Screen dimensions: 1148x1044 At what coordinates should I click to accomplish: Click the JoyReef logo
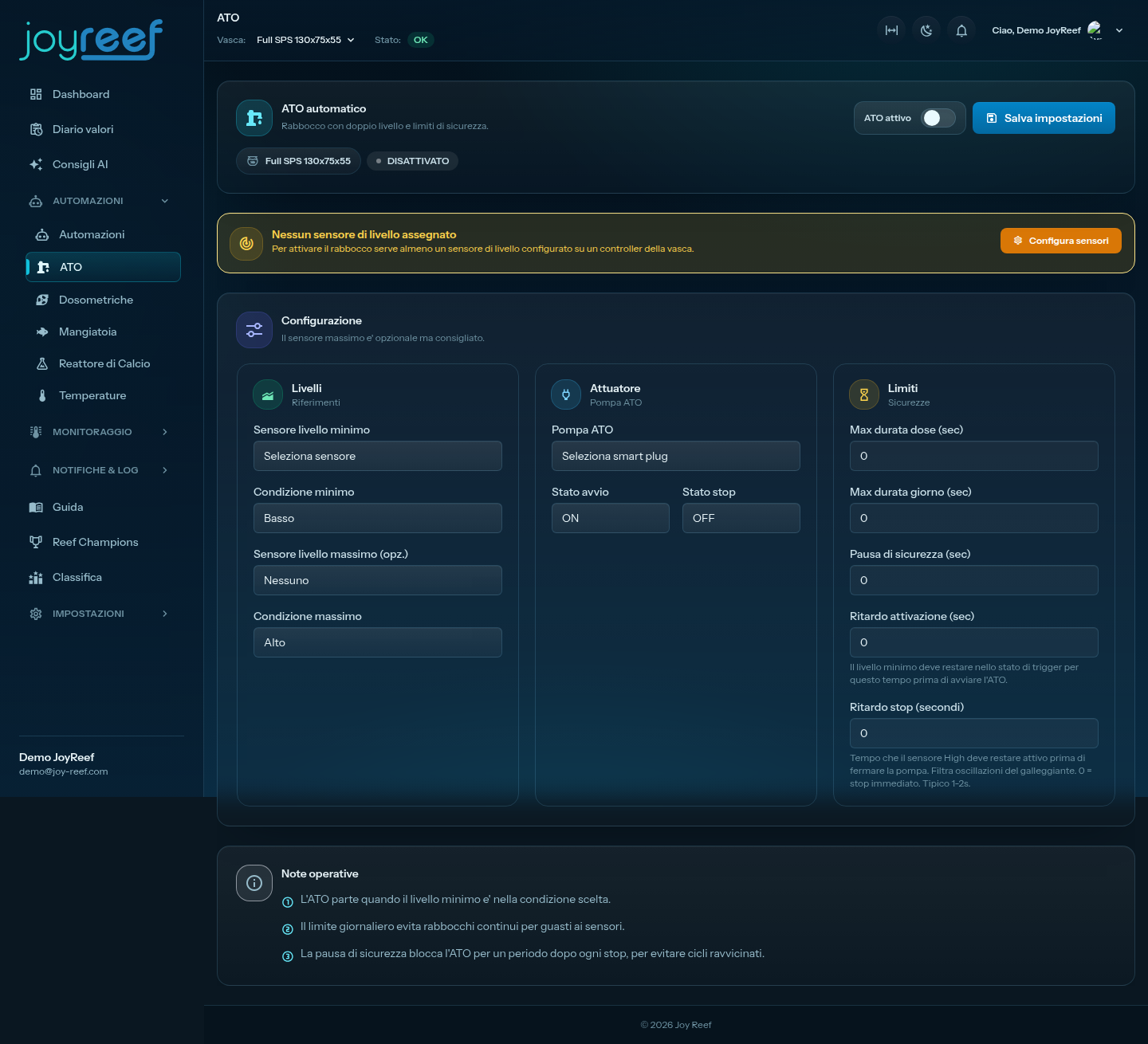point(91,40)
